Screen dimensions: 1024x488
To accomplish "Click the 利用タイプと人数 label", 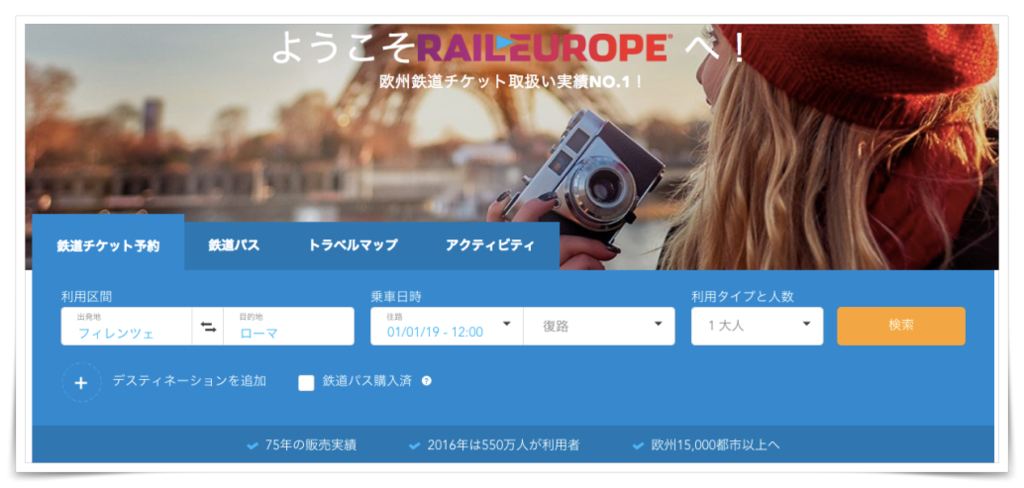I will 743,297.
